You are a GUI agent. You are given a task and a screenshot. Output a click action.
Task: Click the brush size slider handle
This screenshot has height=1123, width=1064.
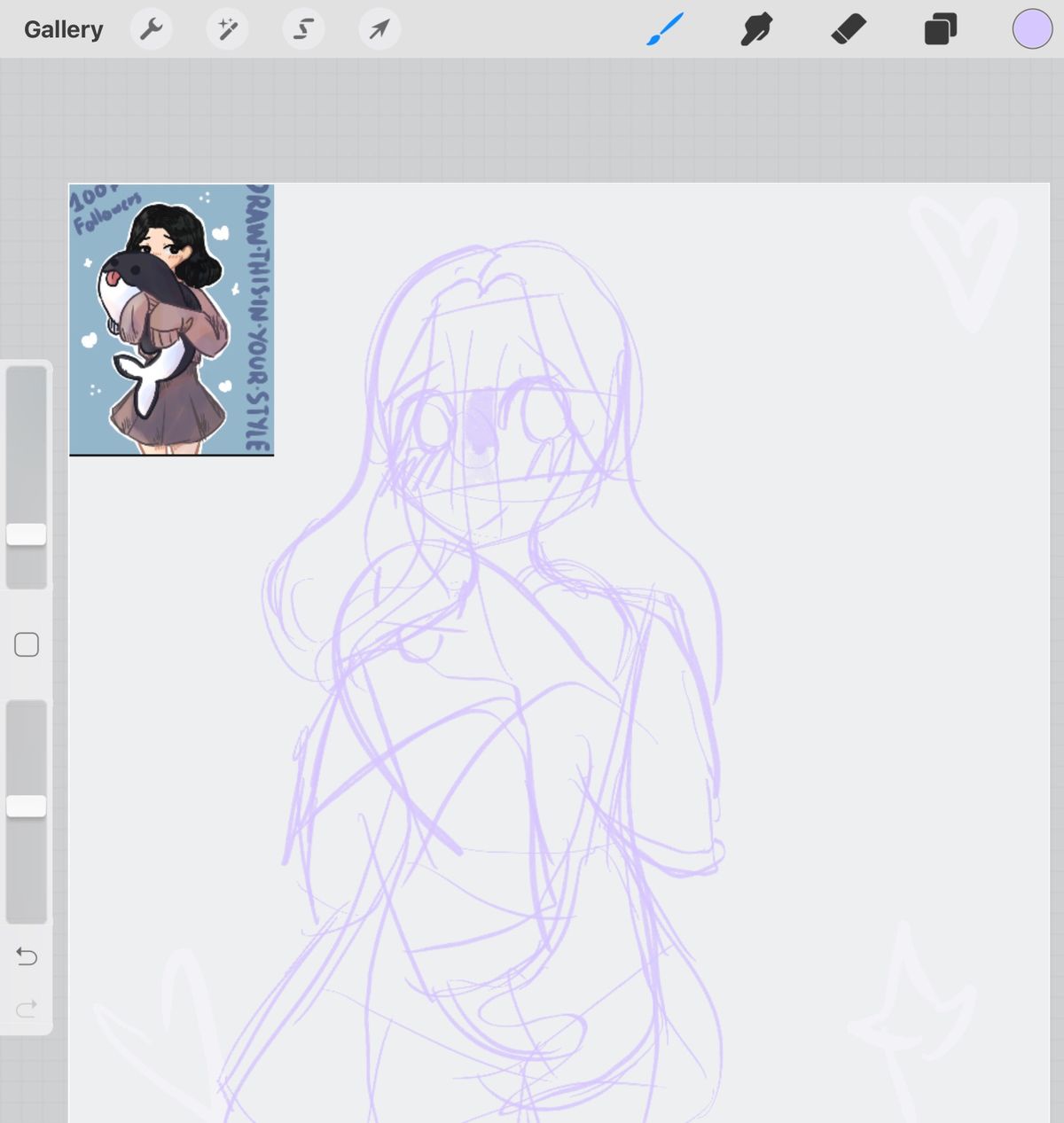27,534
